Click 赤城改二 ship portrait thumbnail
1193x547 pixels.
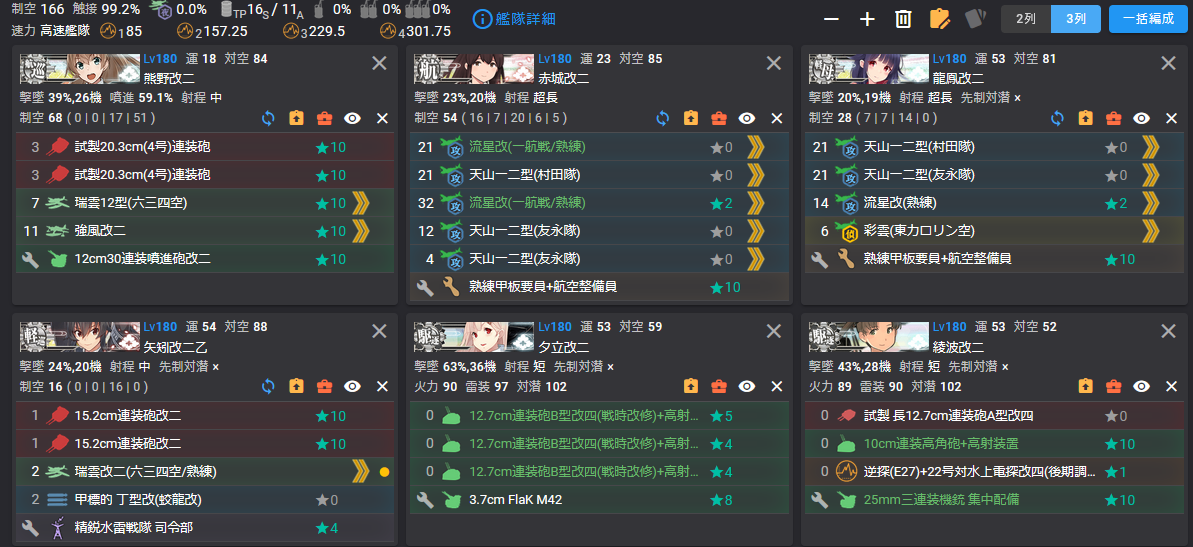[475, 67]
